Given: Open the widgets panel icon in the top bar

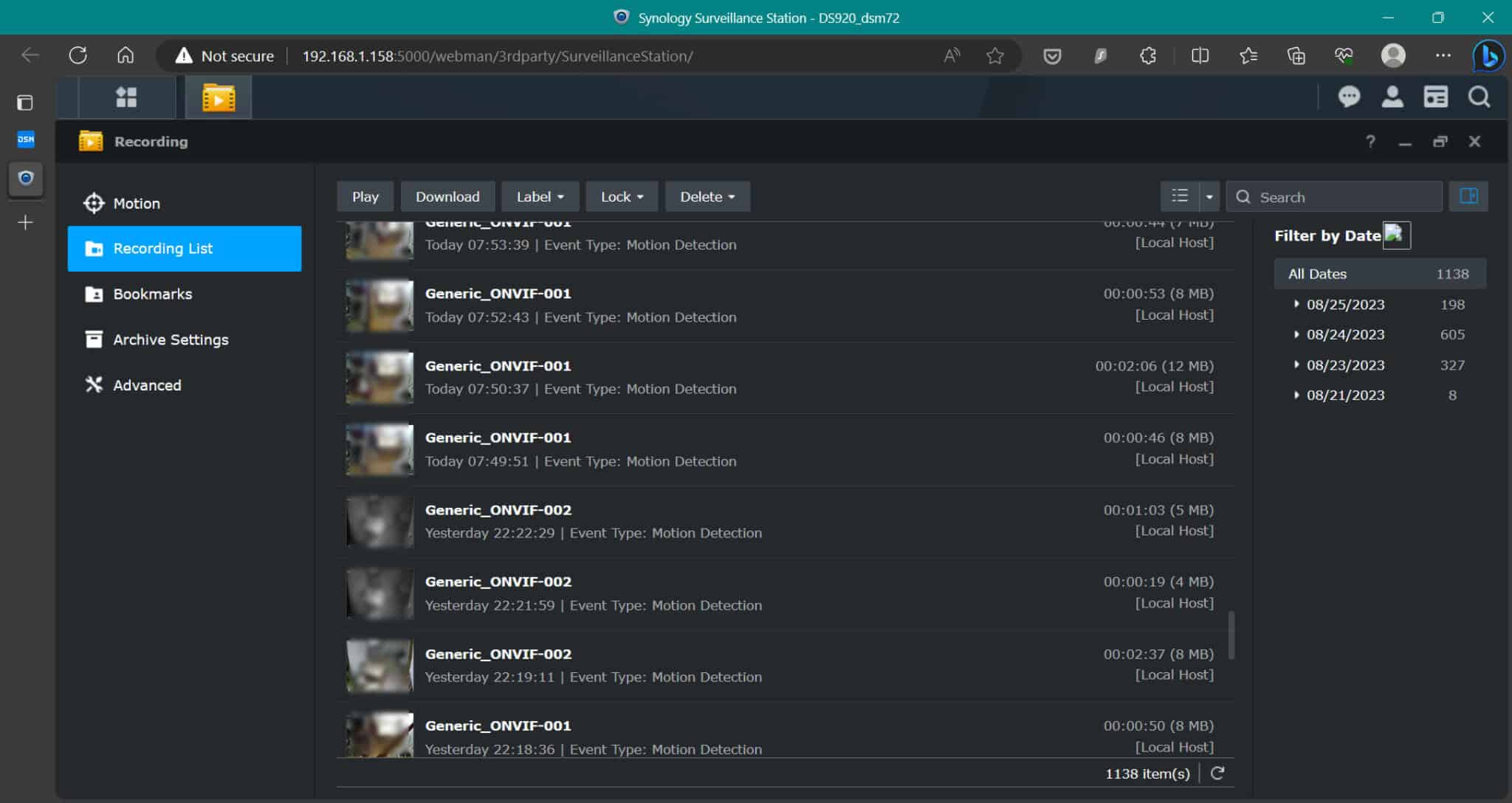Looking at the screenshot, I should pos(1436,97).
